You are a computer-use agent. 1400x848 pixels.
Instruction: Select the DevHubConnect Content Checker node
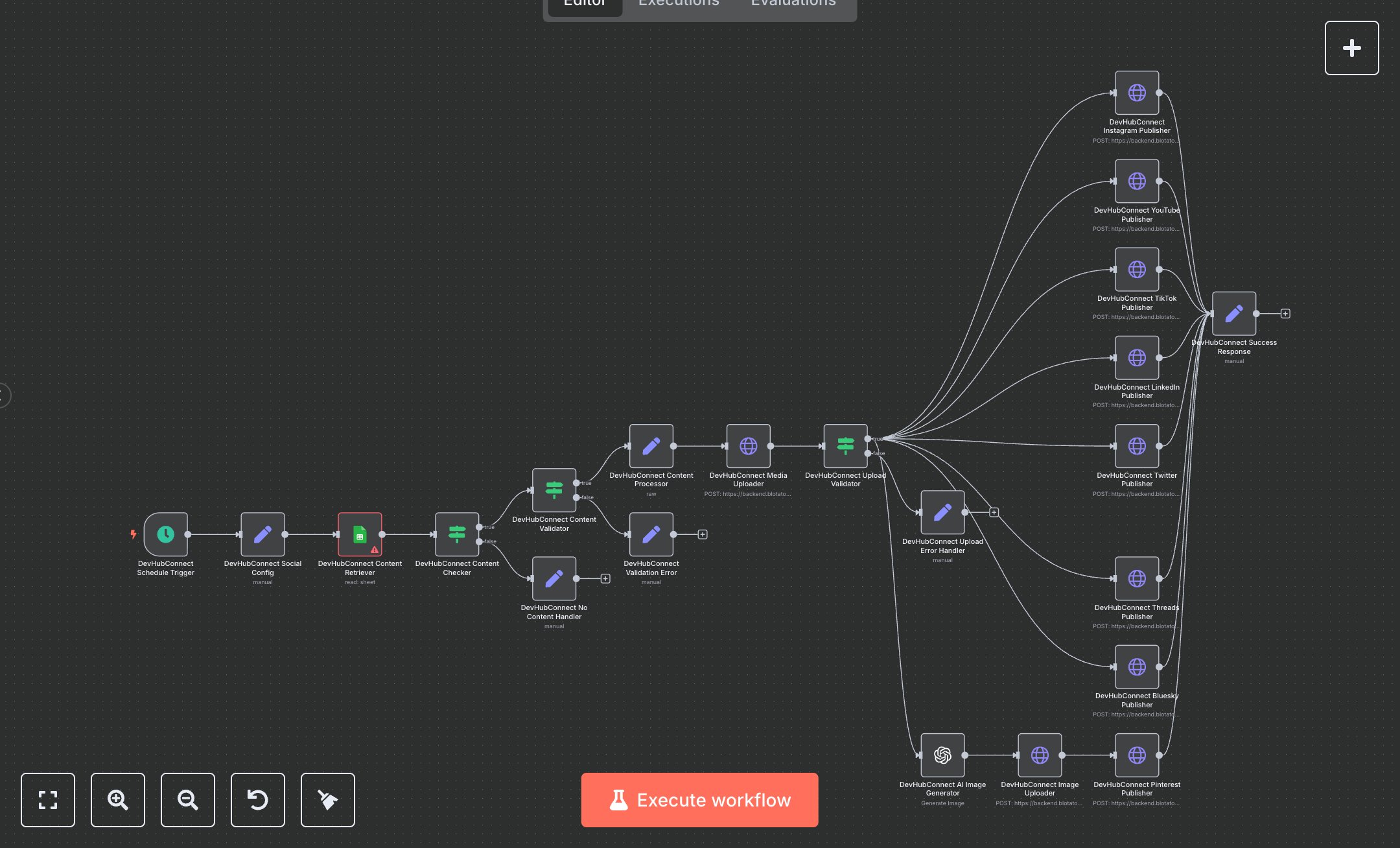point(457,534)
